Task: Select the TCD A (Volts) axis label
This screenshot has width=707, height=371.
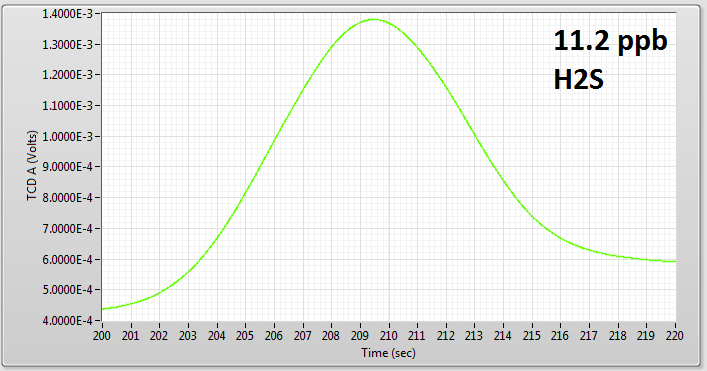Action: [x=32, y=166]
